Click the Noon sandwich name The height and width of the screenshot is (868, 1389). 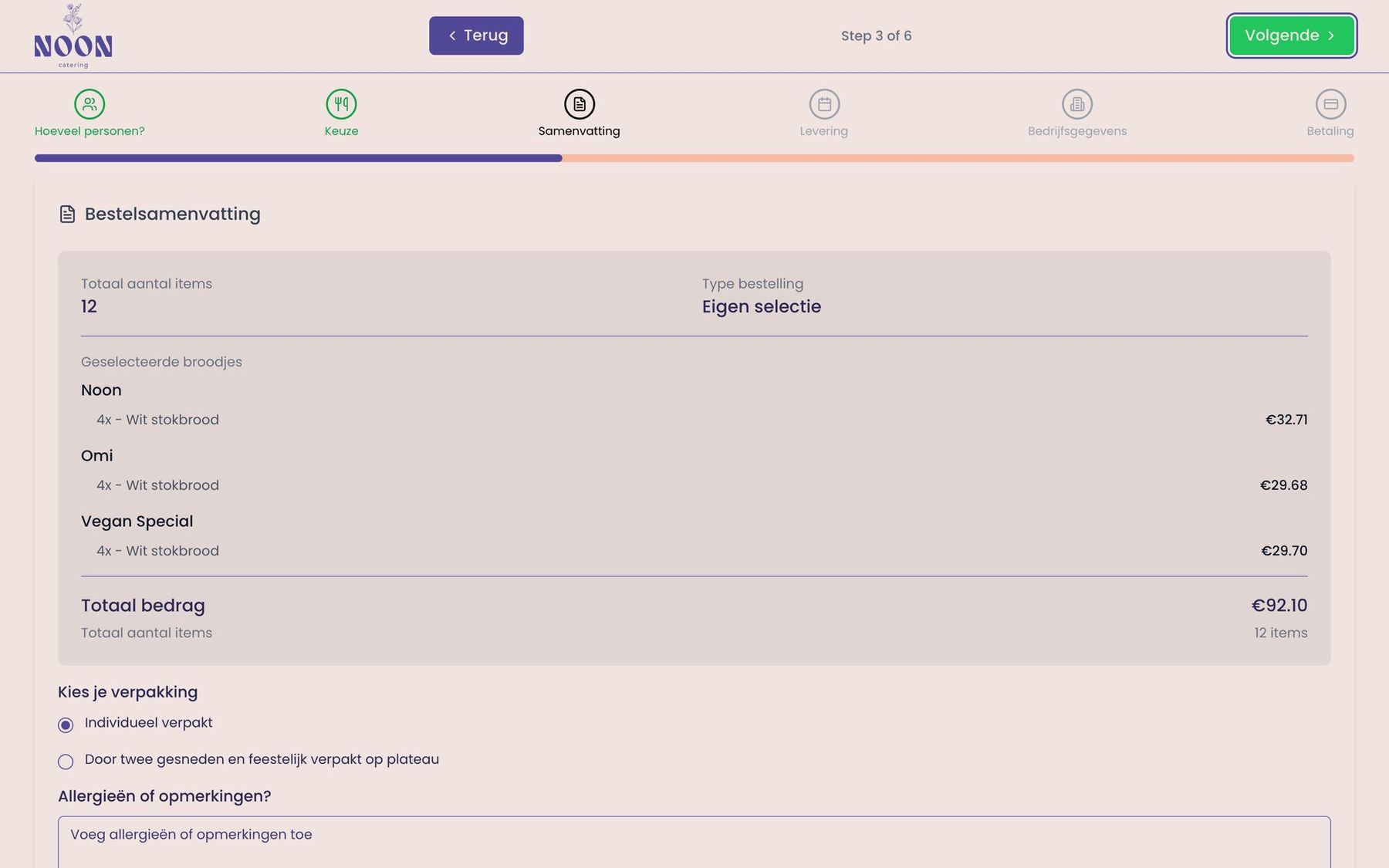pyautogui.click(x=101, y=390)
